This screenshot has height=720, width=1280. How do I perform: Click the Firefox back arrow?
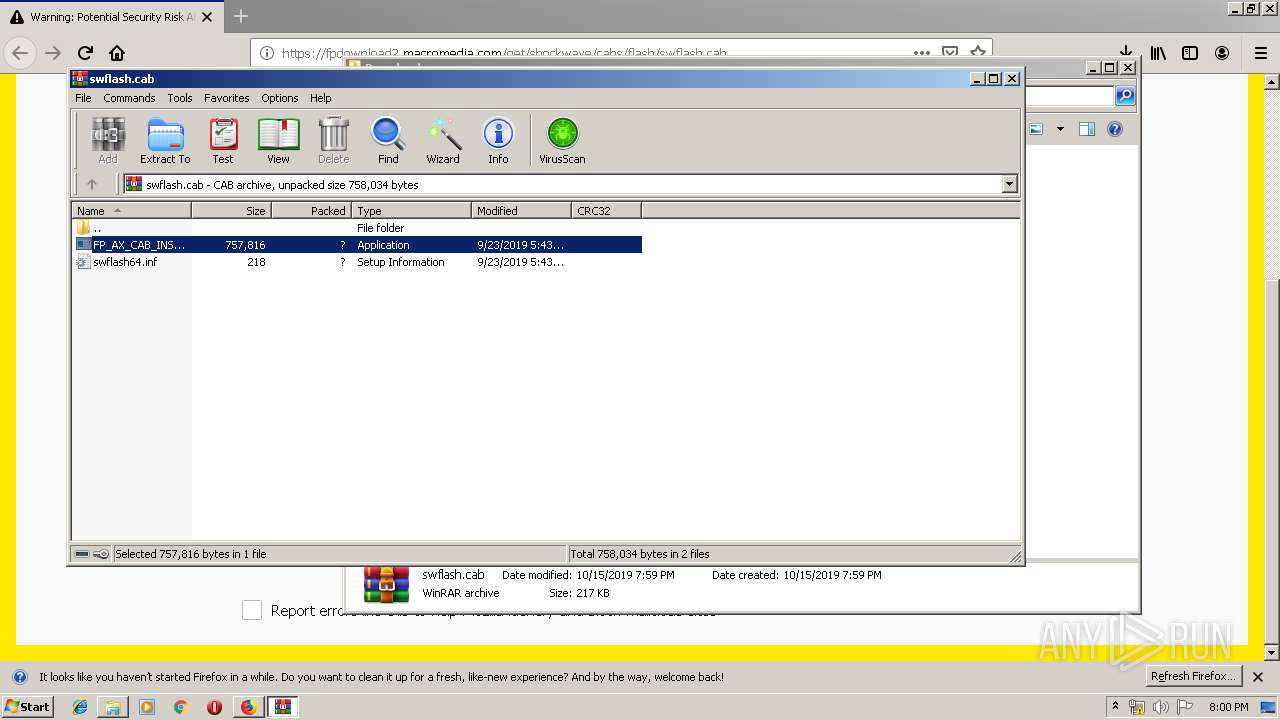click(x=21, y=53)
